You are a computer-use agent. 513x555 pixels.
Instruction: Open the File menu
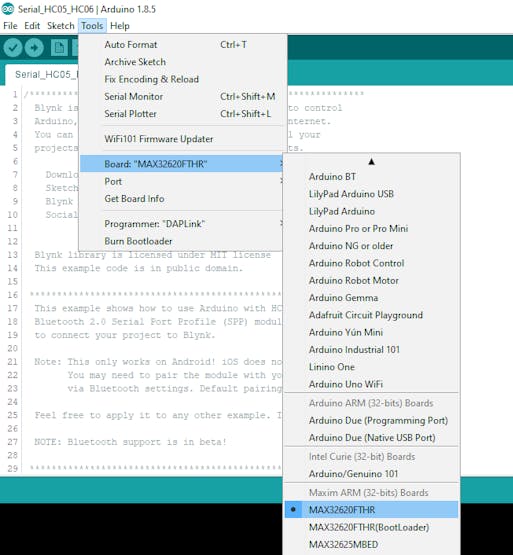click(10, 26)
